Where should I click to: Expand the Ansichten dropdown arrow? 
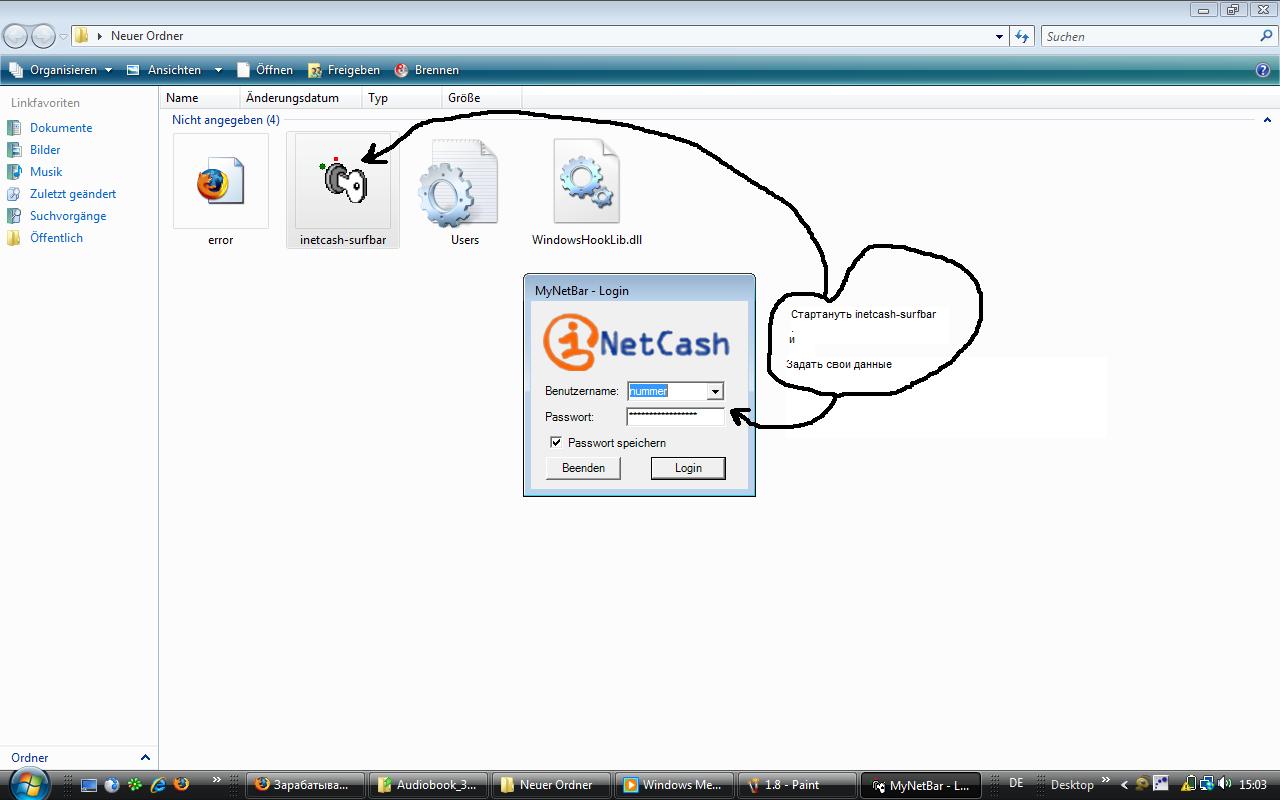pyautogui.click(x=218, y=70)
